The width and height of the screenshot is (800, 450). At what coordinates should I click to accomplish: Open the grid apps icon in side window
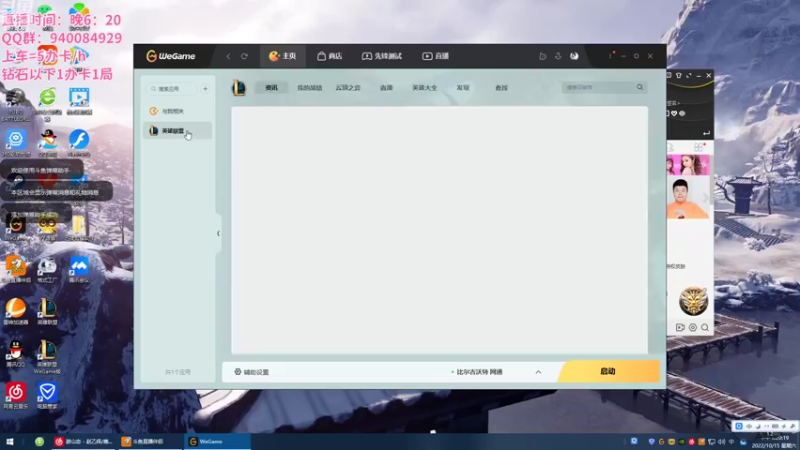tap(698, 147)
